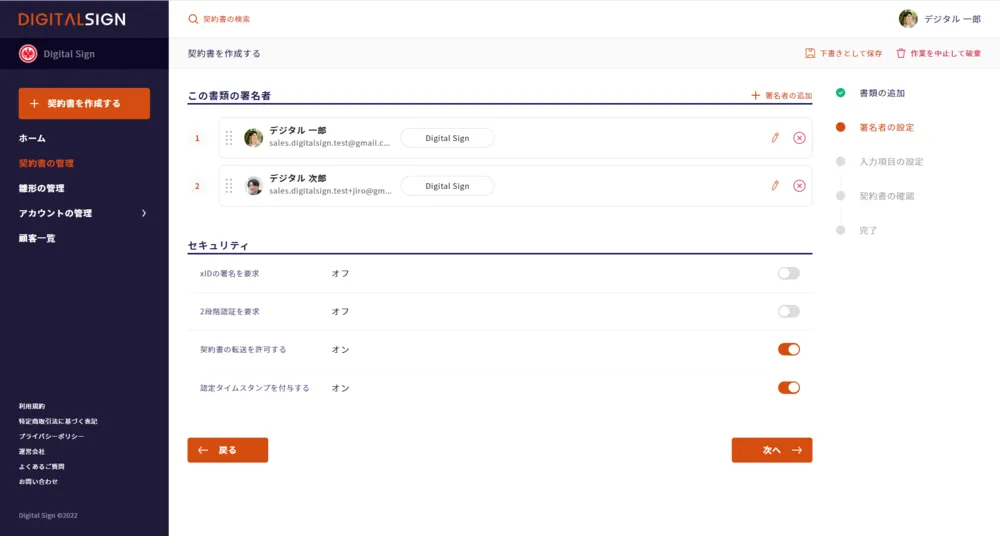1000x536 pixels.
Task: Click the user avatar in top right
Action: (908, 19)
